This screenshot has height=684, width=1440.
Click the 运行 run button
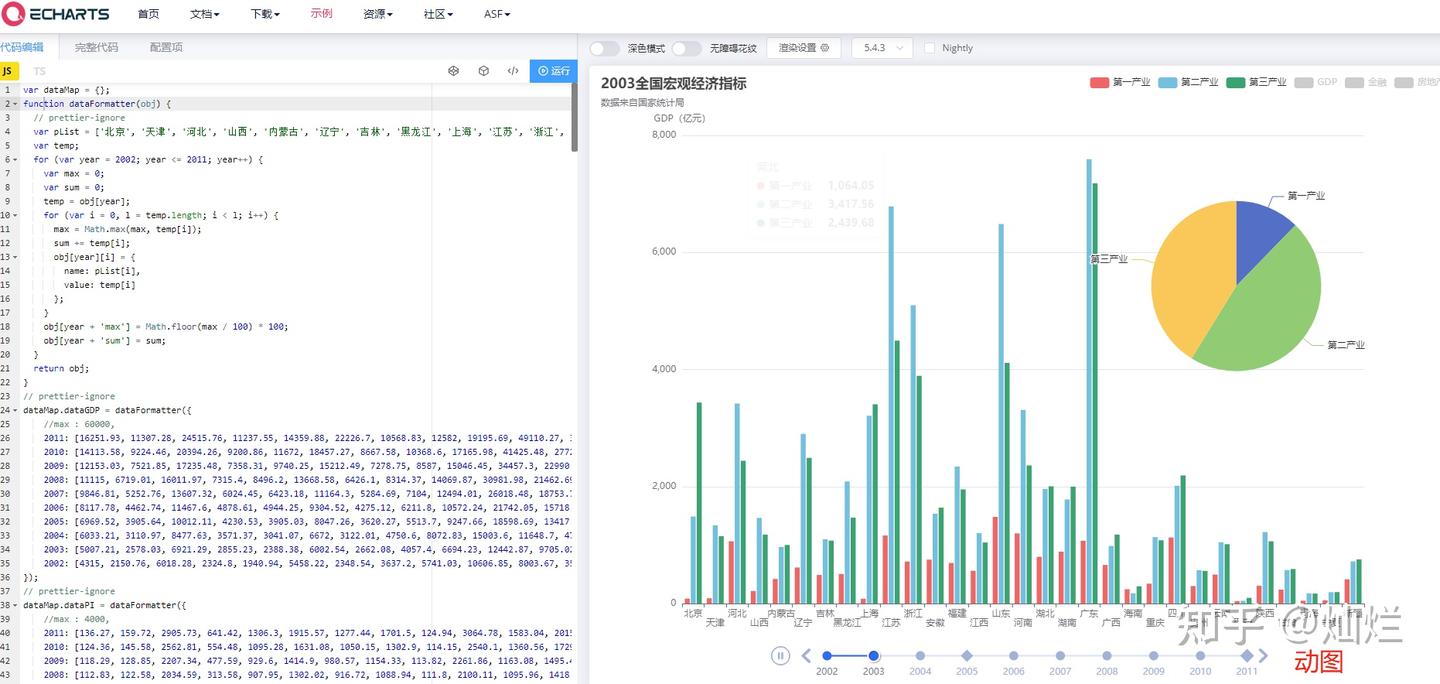pyautogui.click(x=554, y=71)
